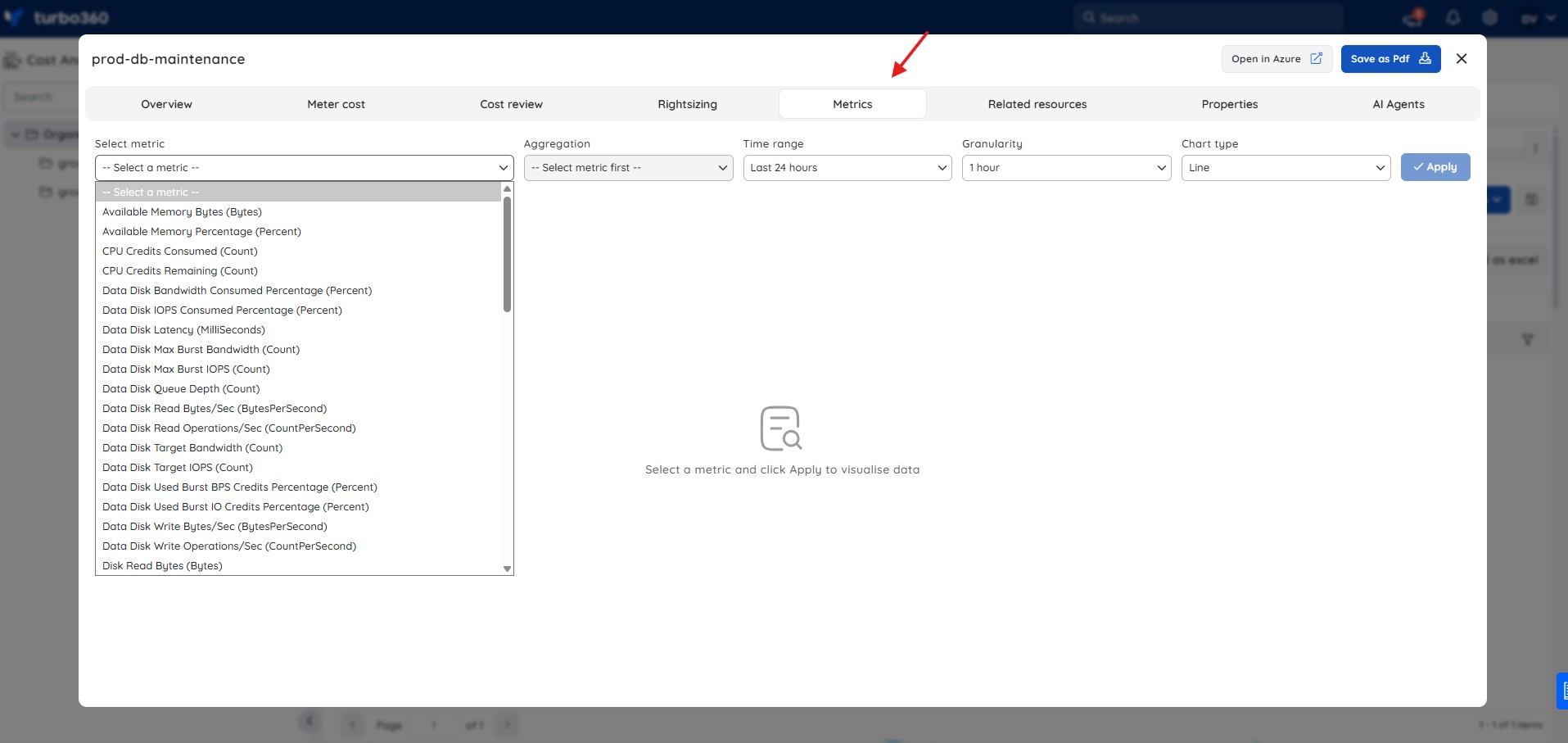Image resolution: width=1568 pixels, height=743 pixels.
Task: Click the turbo360 logo
Action: 56,17
